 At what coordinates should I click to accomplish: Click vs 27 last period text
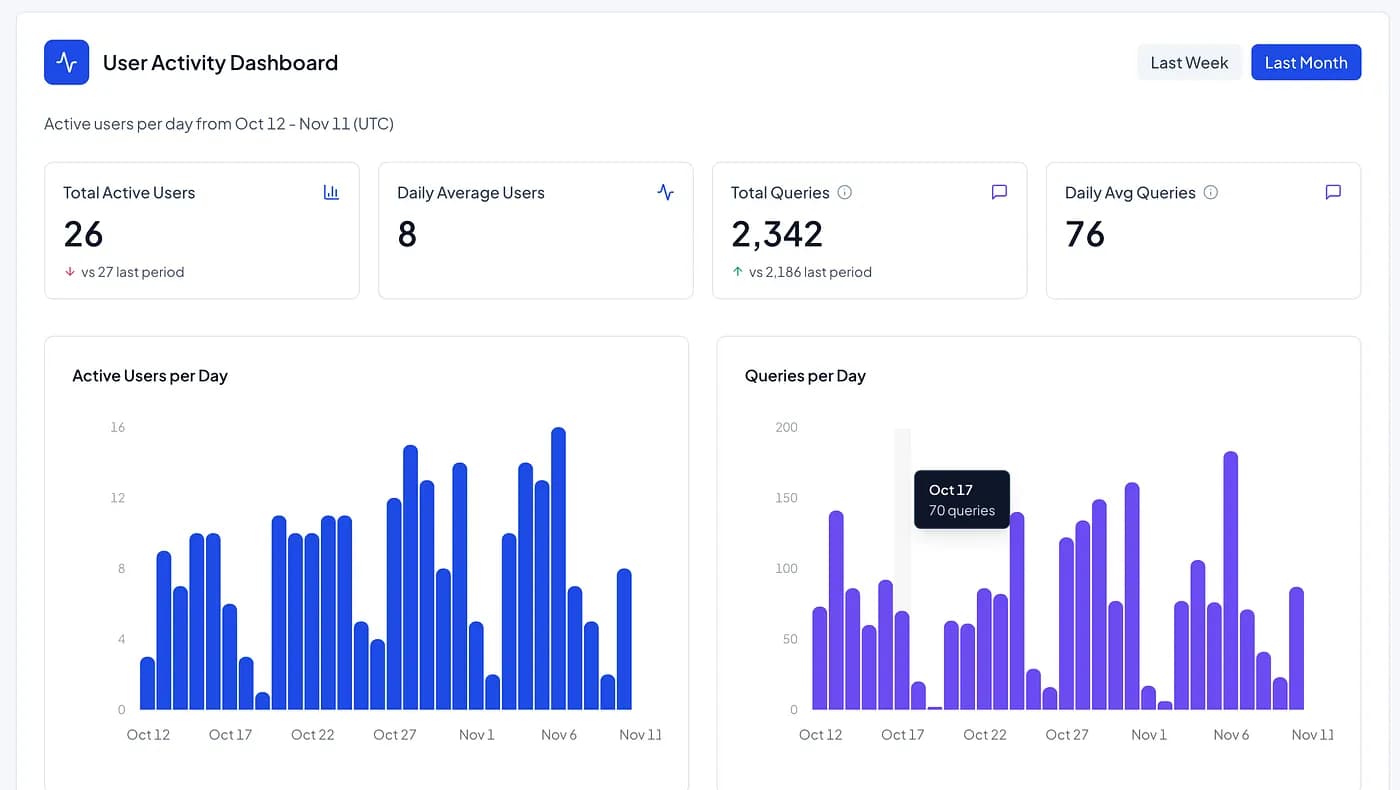pyautogui.click(x=133, y=272)
